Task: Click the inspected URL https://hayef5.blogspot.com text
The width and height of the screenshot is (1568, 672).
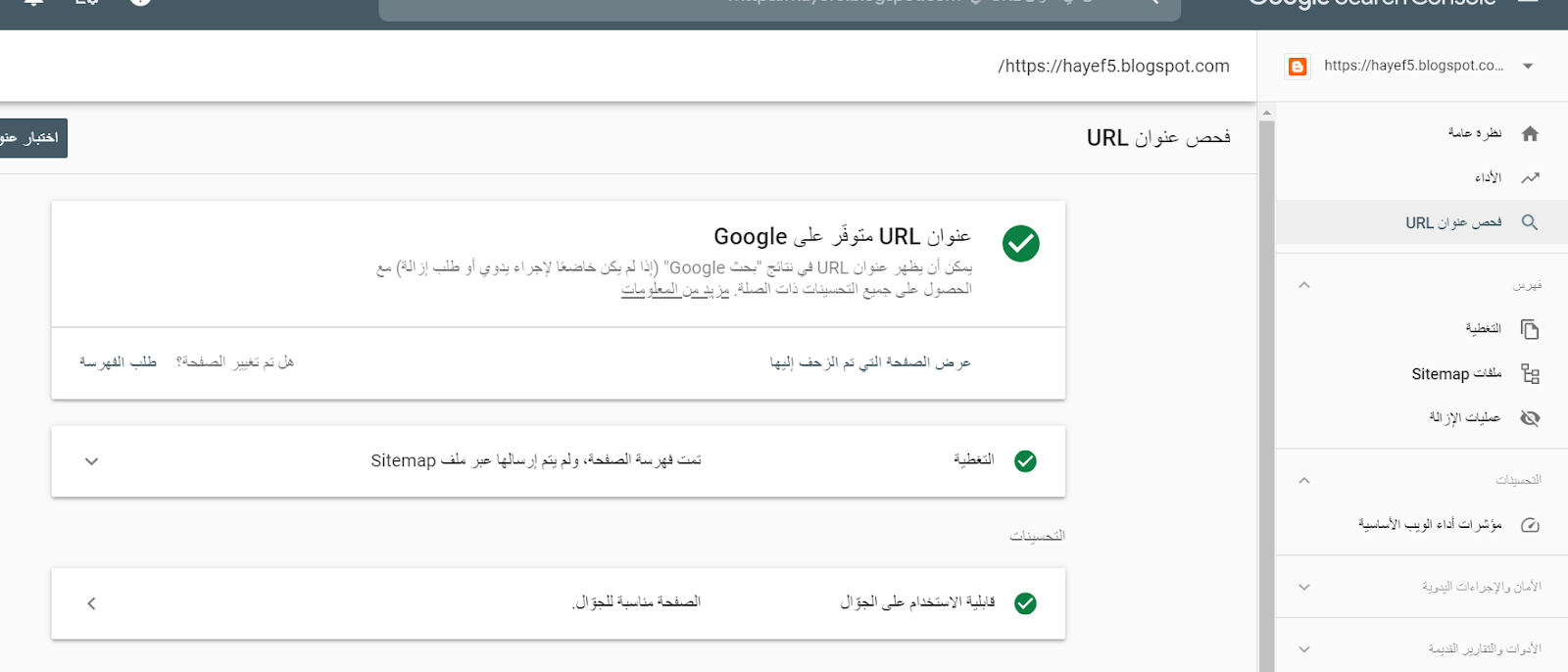Action: coord(1113,66)
